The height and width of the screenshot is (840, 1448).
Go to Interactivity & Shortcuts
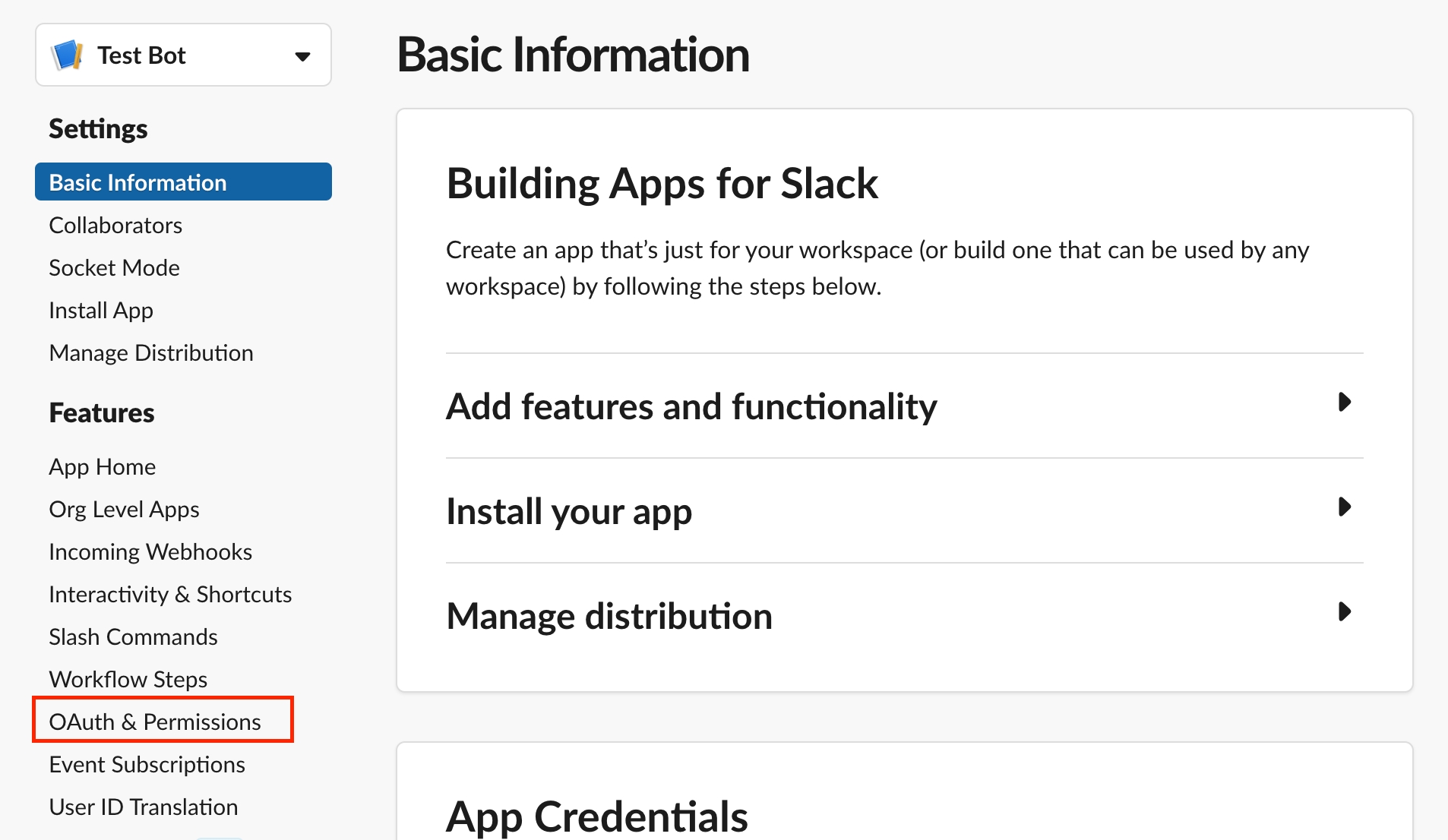tap(170, 595)
